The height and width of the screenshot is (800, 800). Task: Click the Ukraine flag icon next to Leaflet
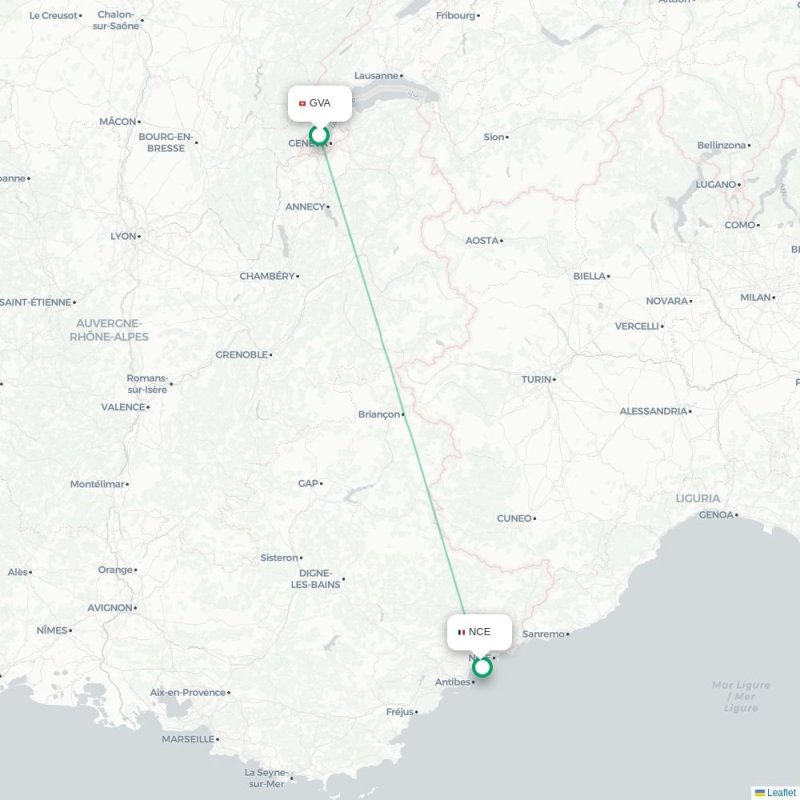(x=760, y=792)
